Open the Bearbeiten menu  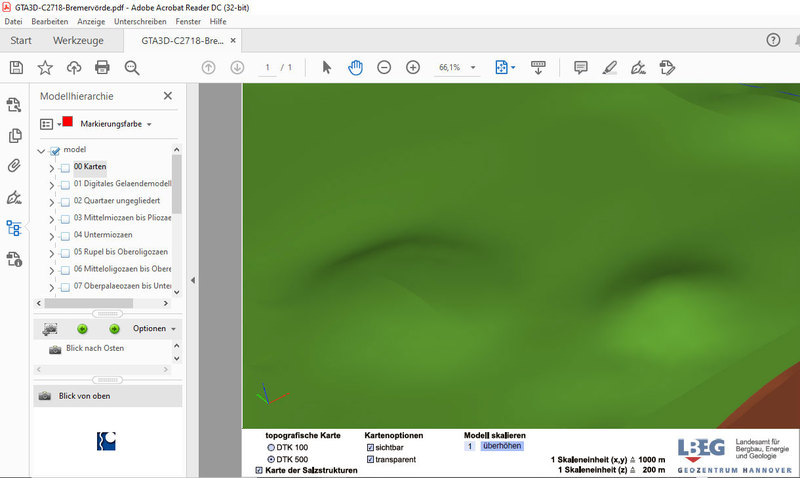(50, 21)
